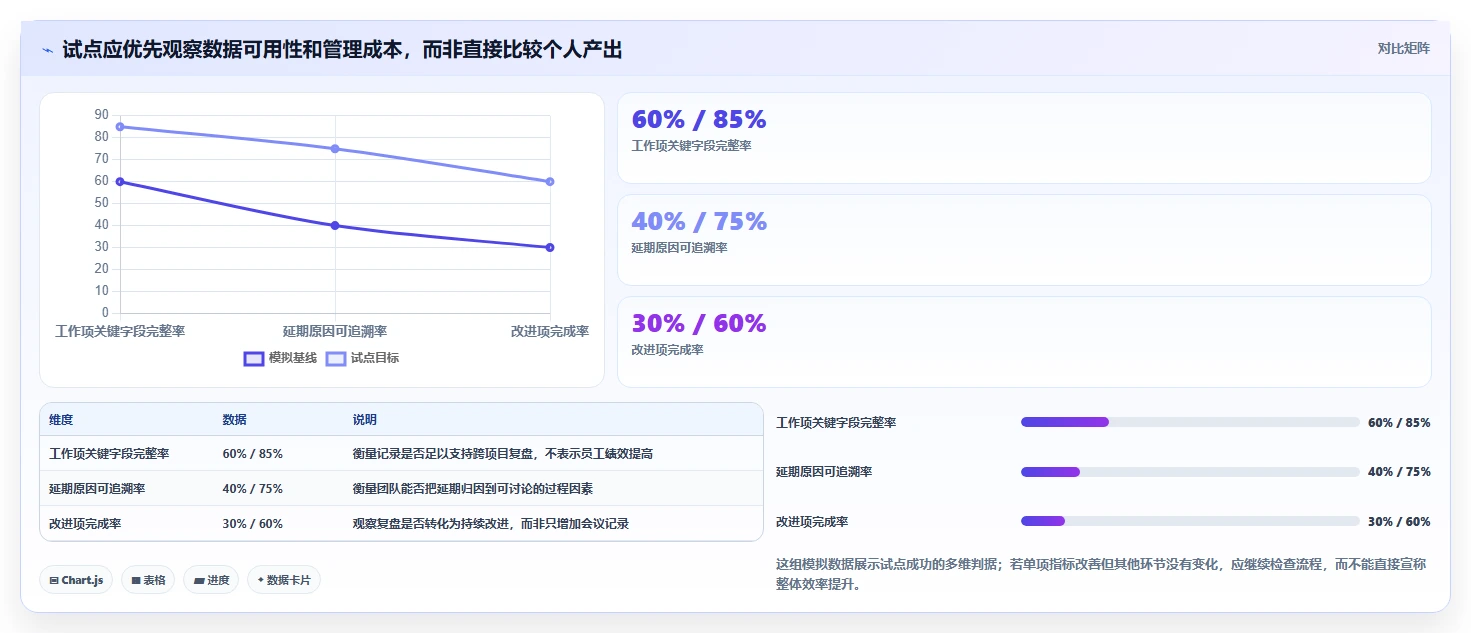Click table cell 延期原因可追溯率
Image resolution: width=1471 pixels, height=633 pixels.
[x=97, y=489]
